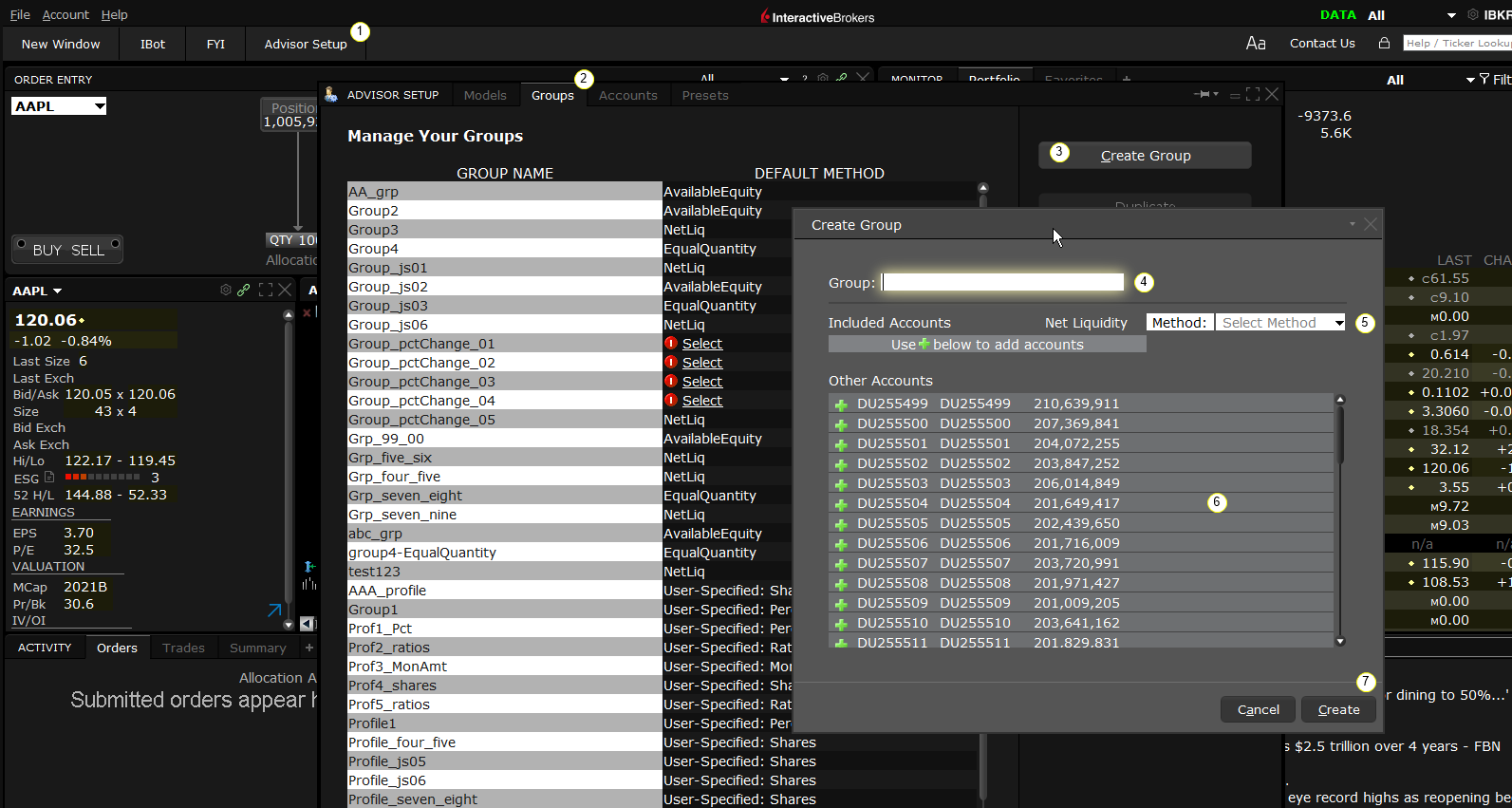Open the Account menu
Screen dimensions: 1512x808
pyautogui.click(x=65, y=14)
